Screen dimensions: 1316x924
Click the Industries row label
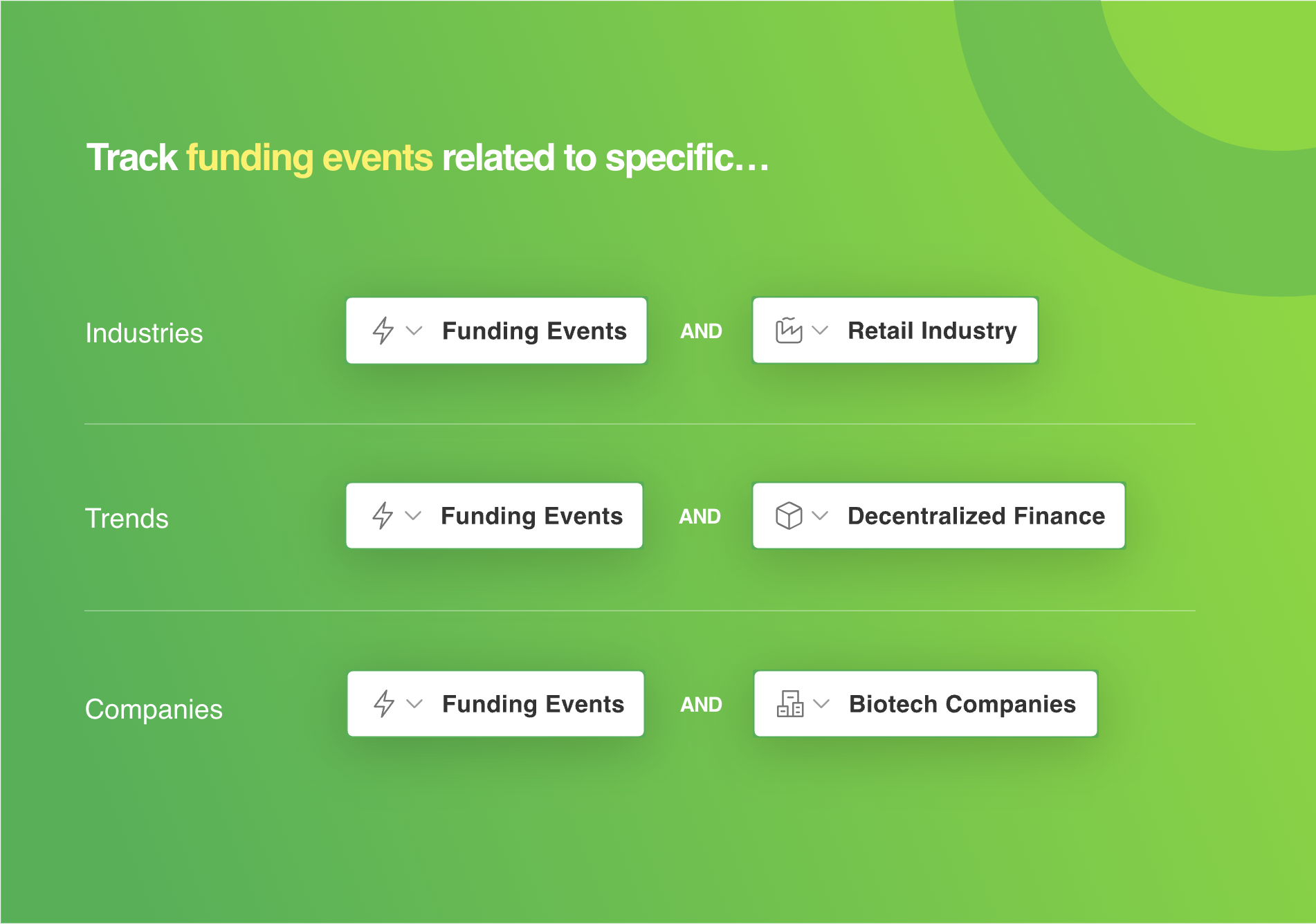pyautogui.click(x=144, y=333)
